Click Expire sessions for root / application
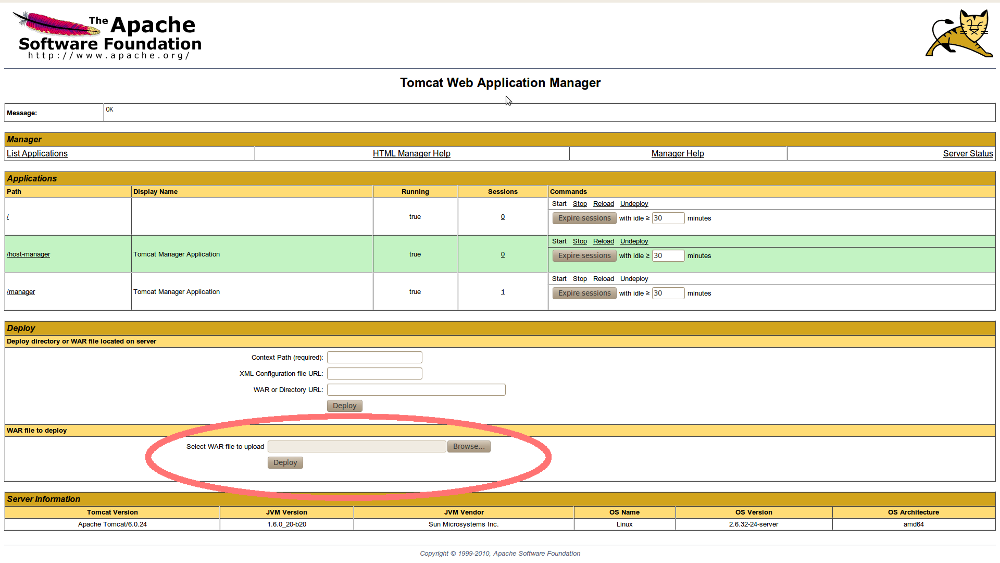This screenshot has width=1000, height=563. (x=584, y=218)
